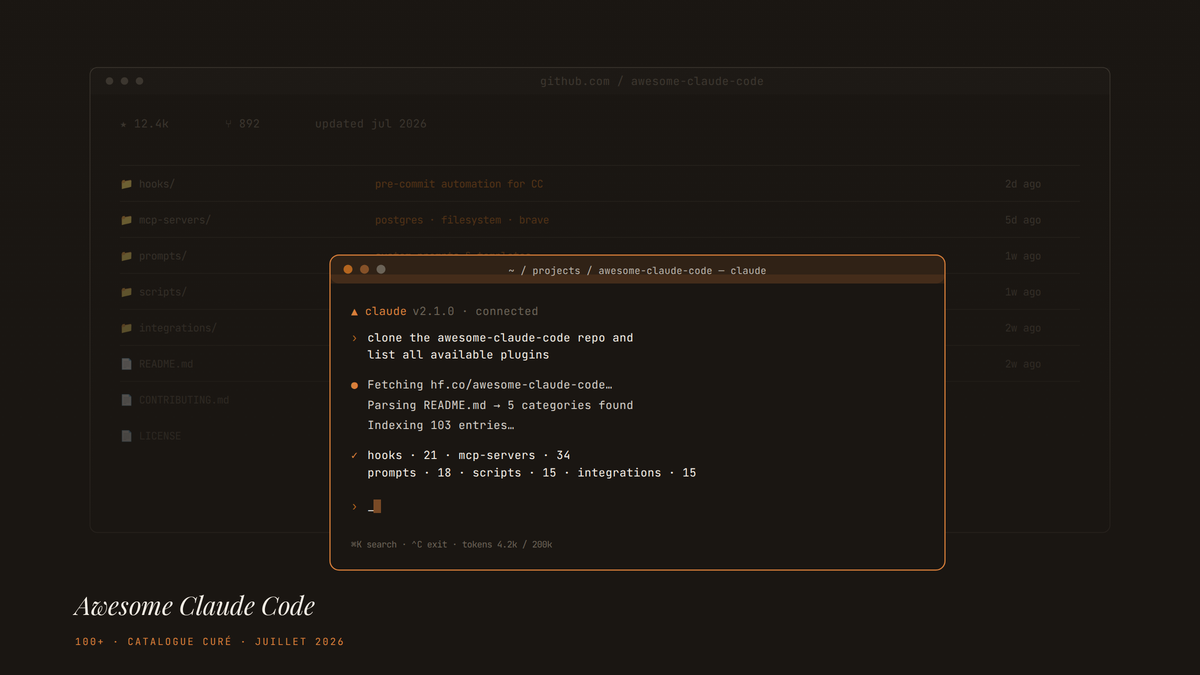Click the terminal title path text

point(637,271)
